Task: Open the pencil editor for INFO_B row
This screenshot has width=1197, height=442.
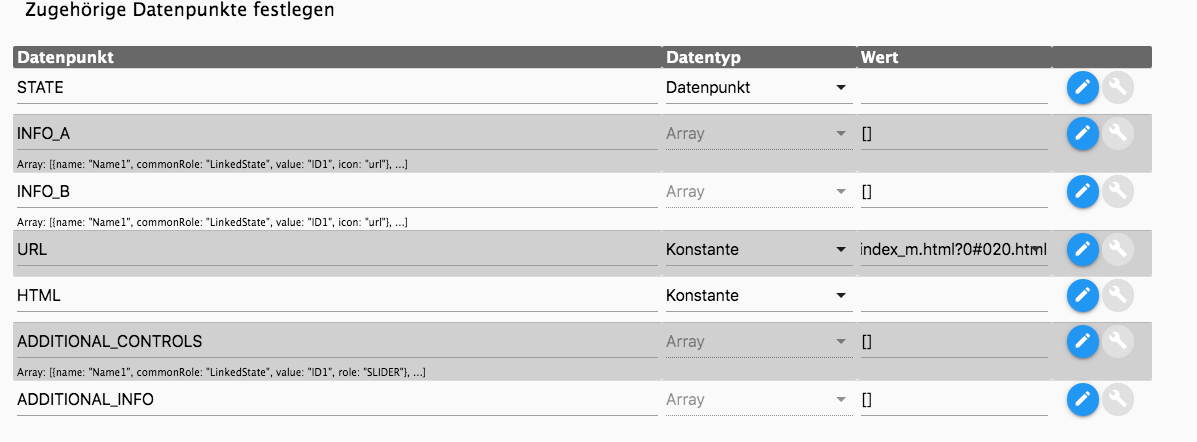Action: pyautogui.click(x=1082, y=192)
